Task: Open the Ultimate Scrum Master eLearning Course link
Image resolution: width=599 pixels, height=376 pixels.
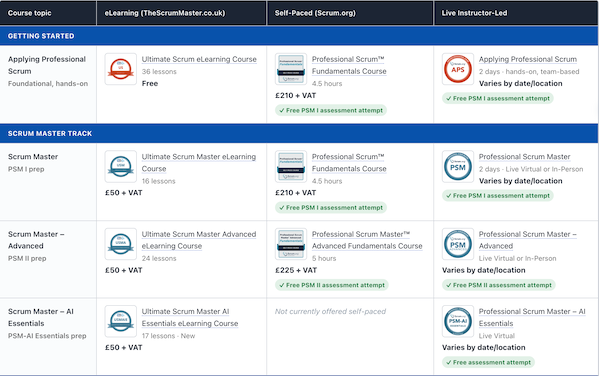Action: 199,162
